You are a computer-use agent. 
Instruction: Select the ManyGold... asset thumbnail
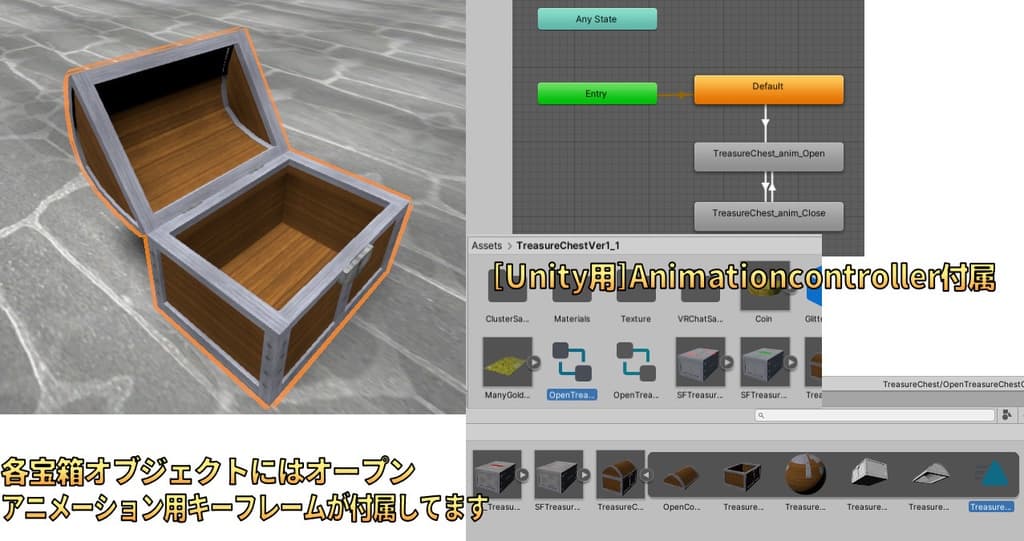[507, 361]
